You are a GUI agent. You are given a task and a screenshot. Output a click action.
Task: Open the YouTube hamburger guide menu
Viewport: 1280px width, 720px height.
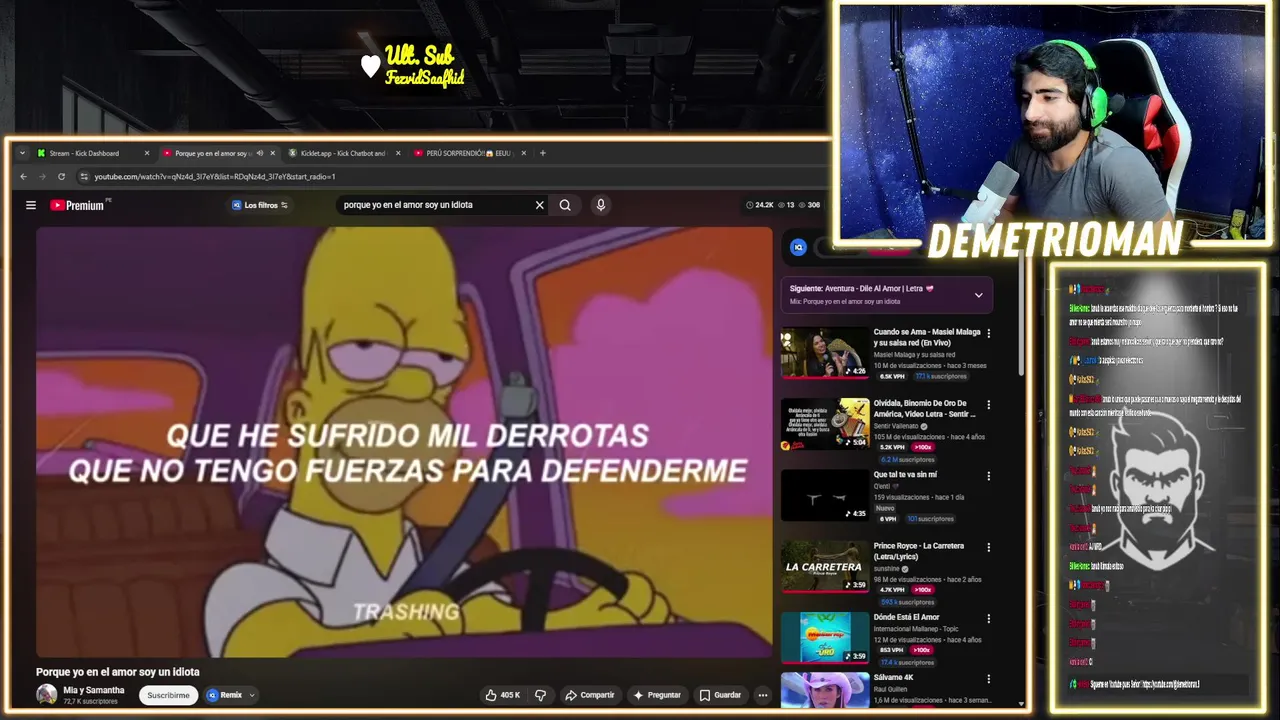pos(31,205)
